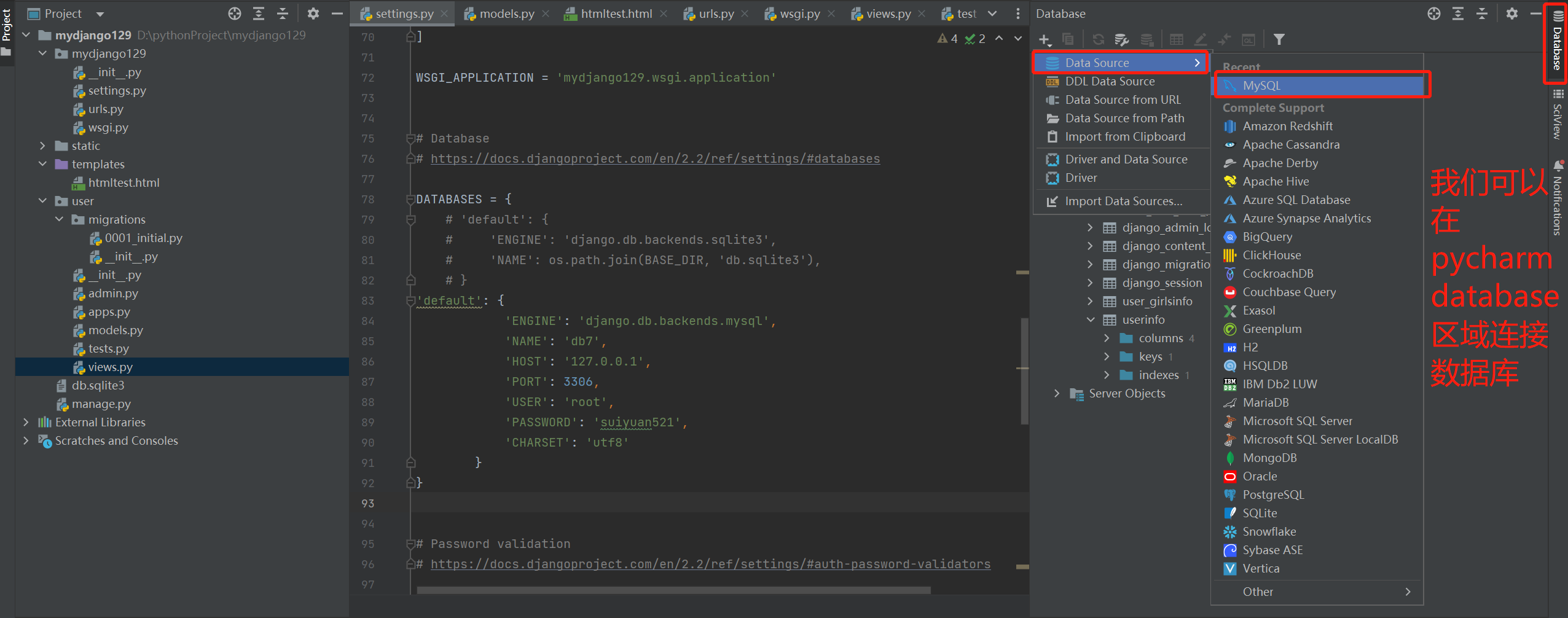
Task: Switch to the urls.py tab
Action: click(716, 14)
